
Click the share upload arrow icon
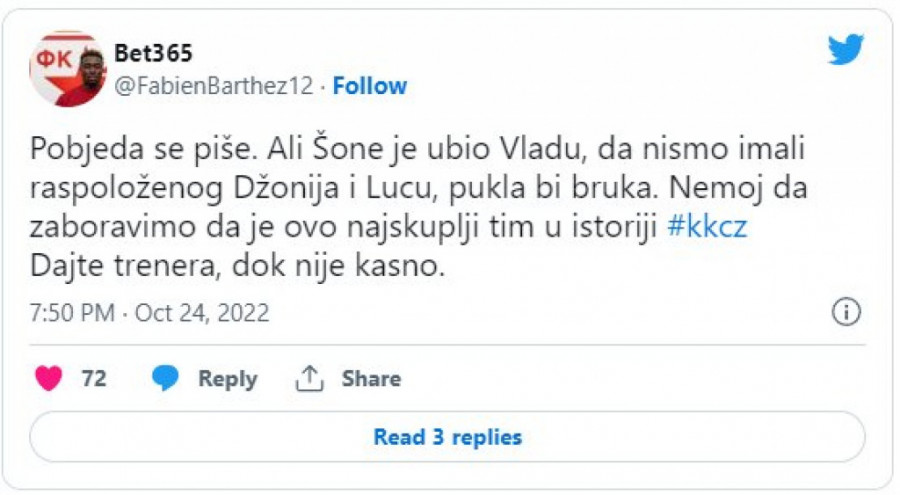click(x=308, y=379)
